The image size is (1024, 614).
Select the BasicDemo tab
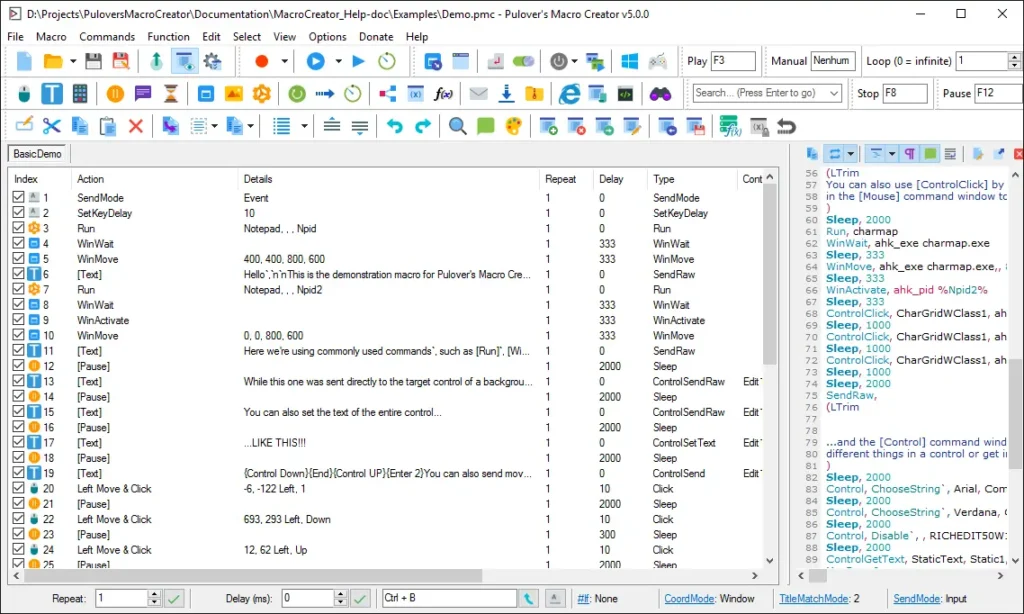coord(37,154)
